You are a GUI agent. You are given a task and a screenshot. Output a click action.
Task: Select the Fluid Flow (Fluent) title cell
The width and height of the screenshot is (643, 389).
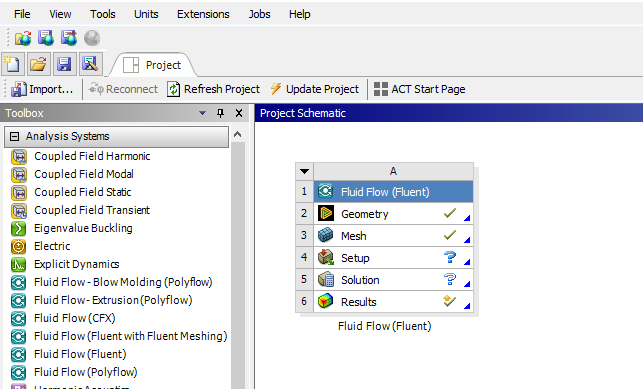click(393, 192)
